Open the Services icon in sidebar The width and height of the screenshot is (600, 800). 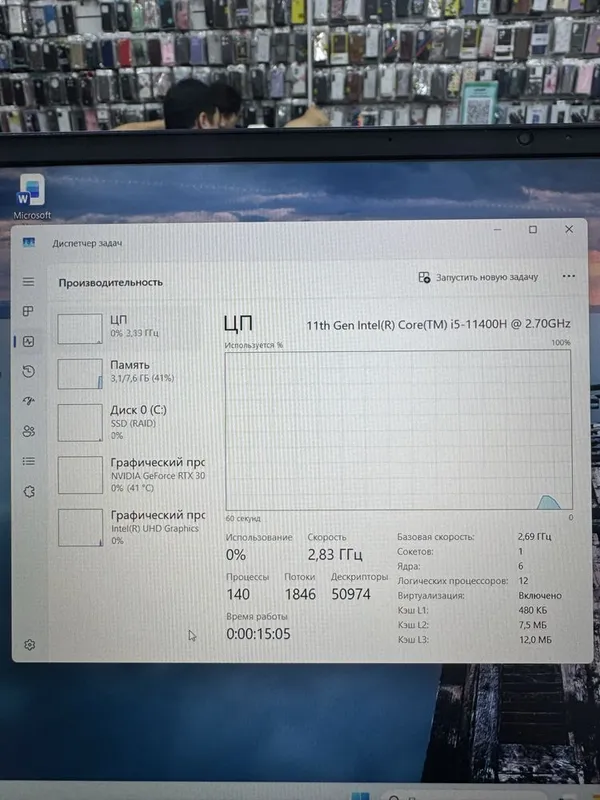click(29, 492)
